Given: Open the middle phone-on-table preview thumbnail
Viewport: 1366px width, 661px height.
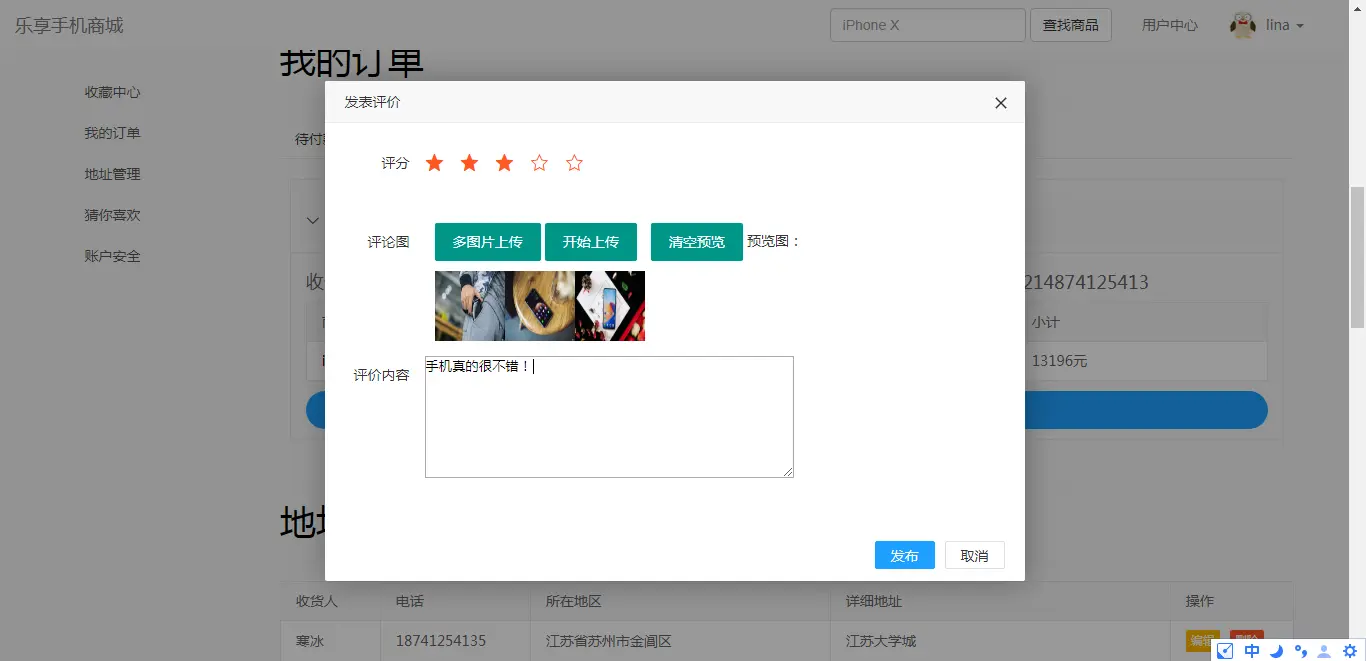Looking at the screenshot, I should tap(540, 306).
